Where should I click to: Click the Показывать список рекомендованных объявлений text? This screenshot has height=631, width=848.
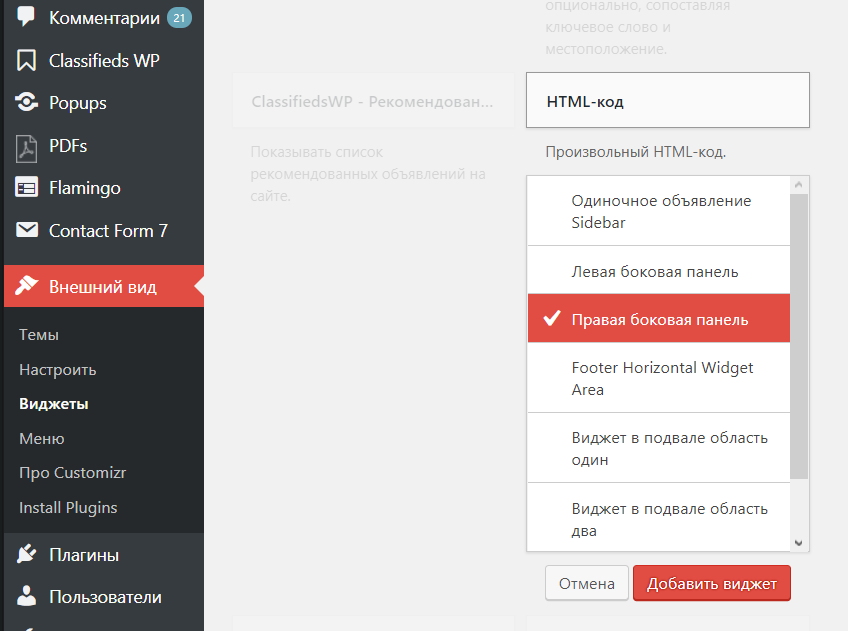click(368, 174)
